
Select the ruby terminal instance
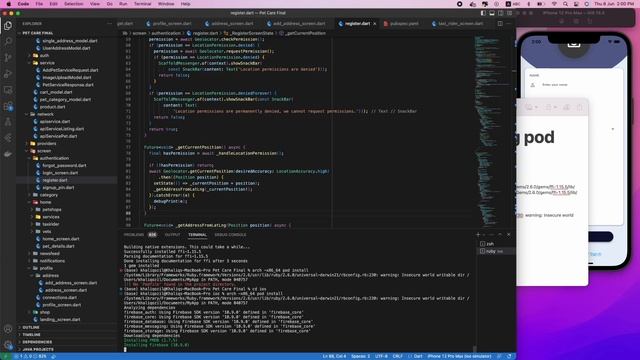coord(495,251)
